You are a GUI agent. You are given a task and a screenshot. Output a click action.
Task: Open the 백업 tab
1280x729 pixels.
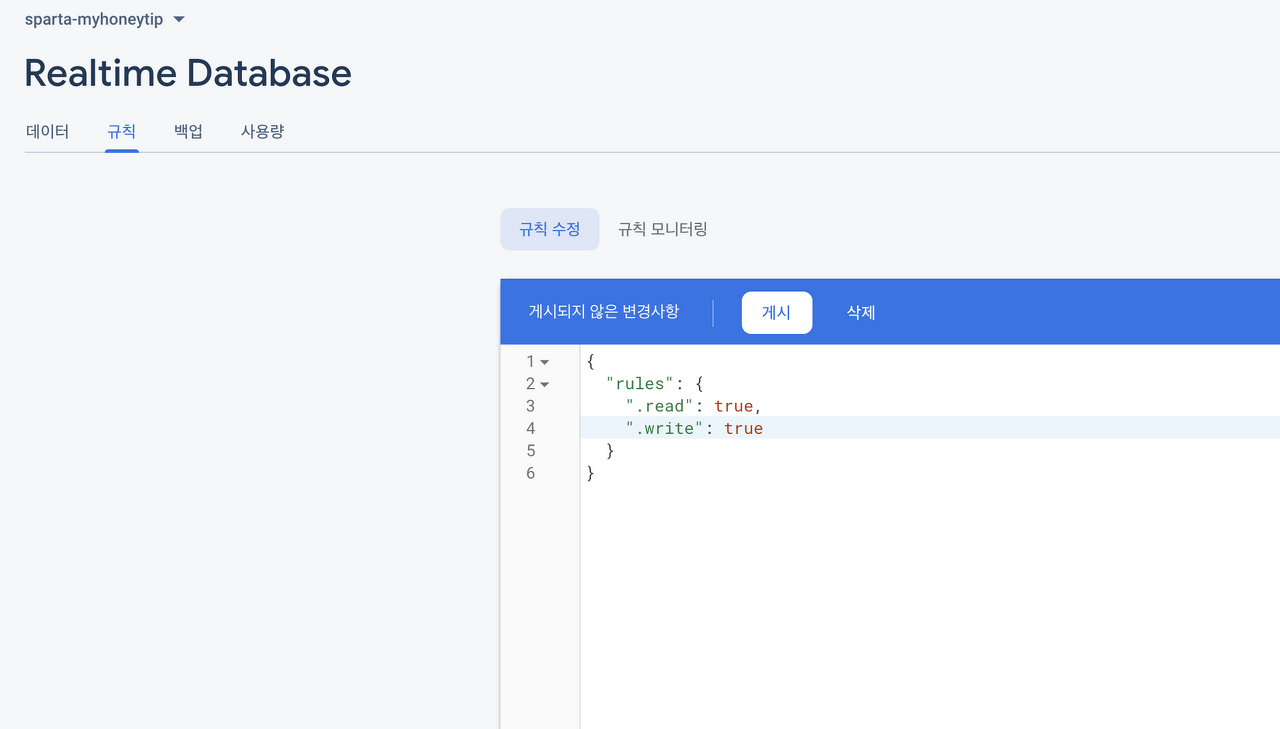pyautogui.click(x=188, y=131)
